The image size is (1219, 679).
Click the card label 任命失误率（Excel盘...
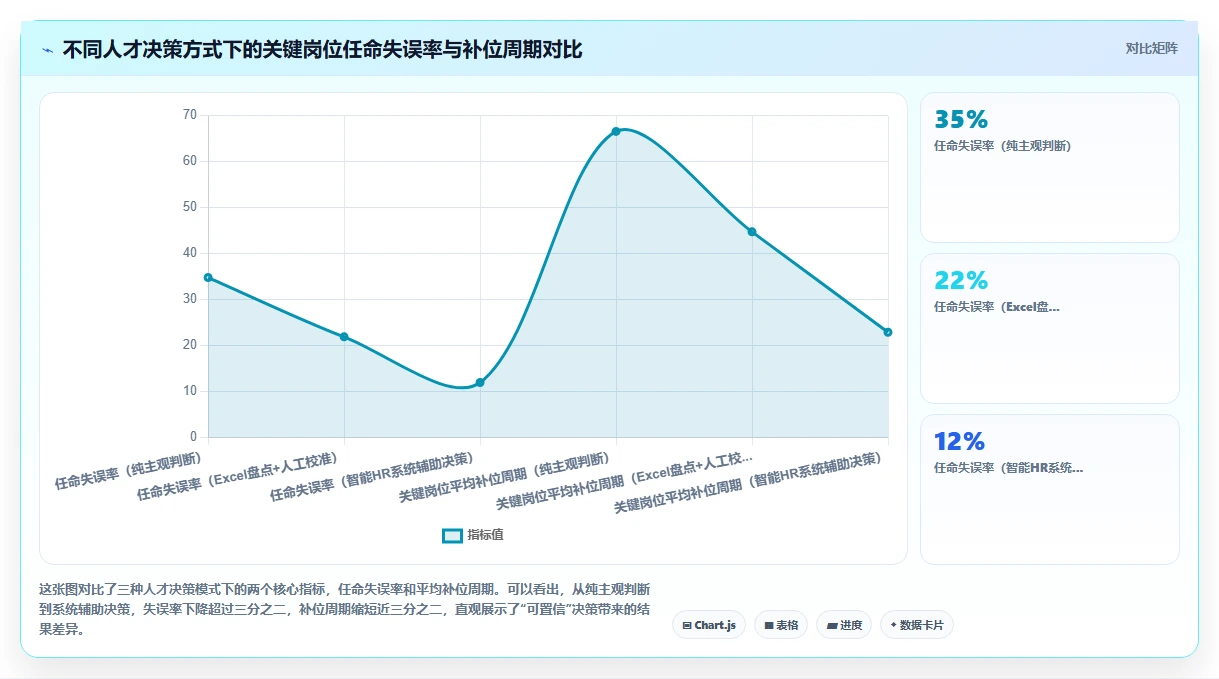point(997,307)
